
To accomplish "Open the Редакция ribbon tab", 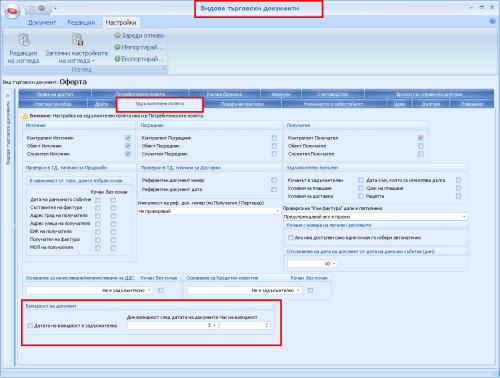I will click(x=81, y=23).
